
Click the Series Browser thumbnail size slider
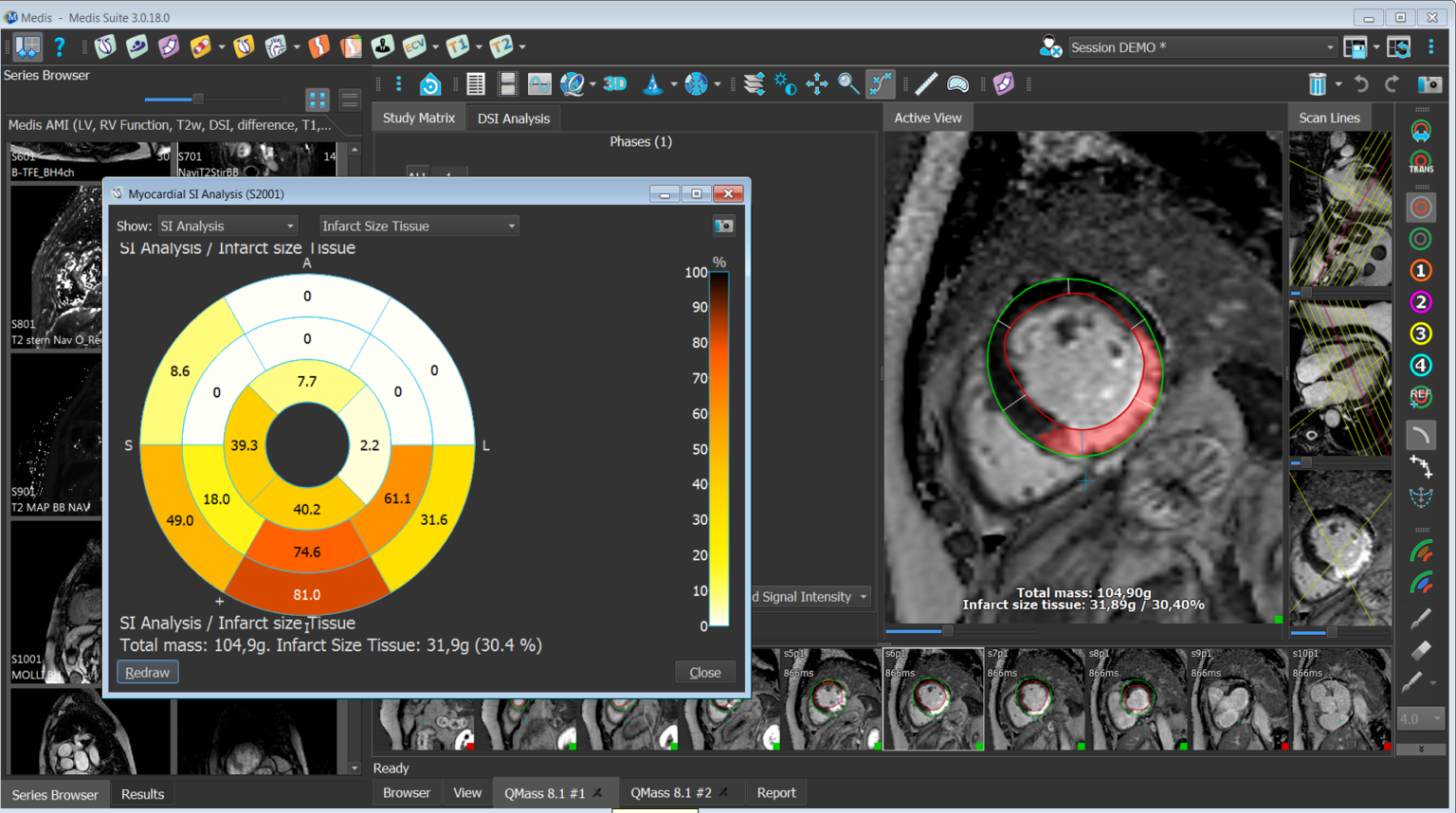coord(197,99)
